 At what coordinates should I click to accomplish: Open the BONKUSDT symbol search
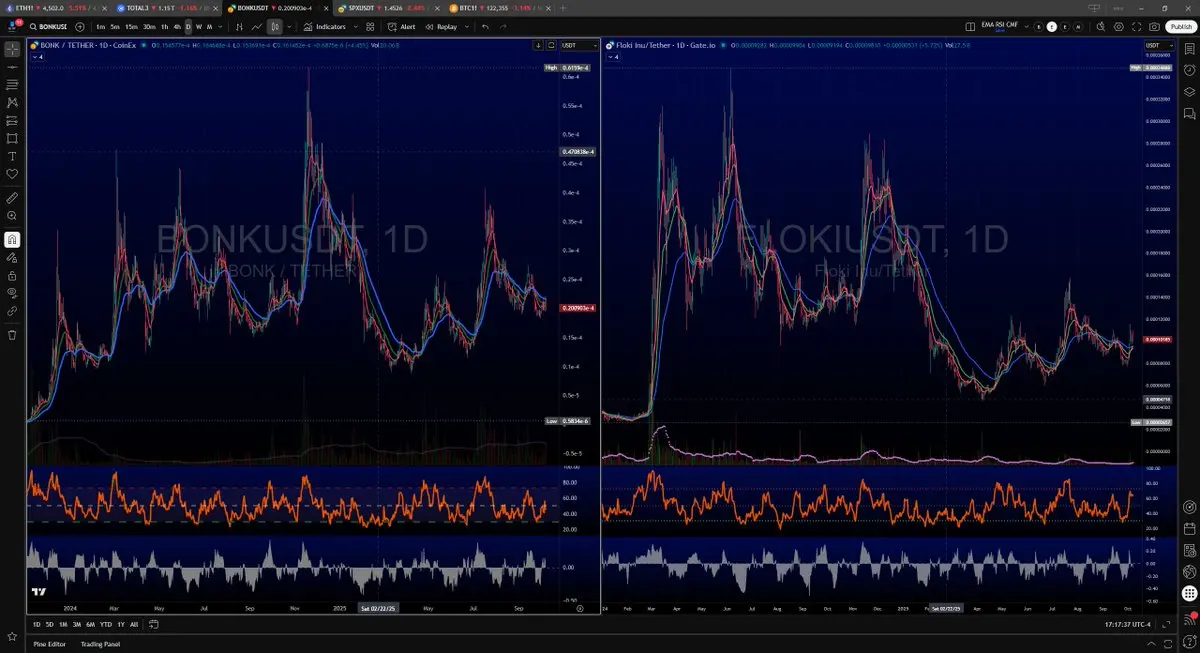[47, 26]
